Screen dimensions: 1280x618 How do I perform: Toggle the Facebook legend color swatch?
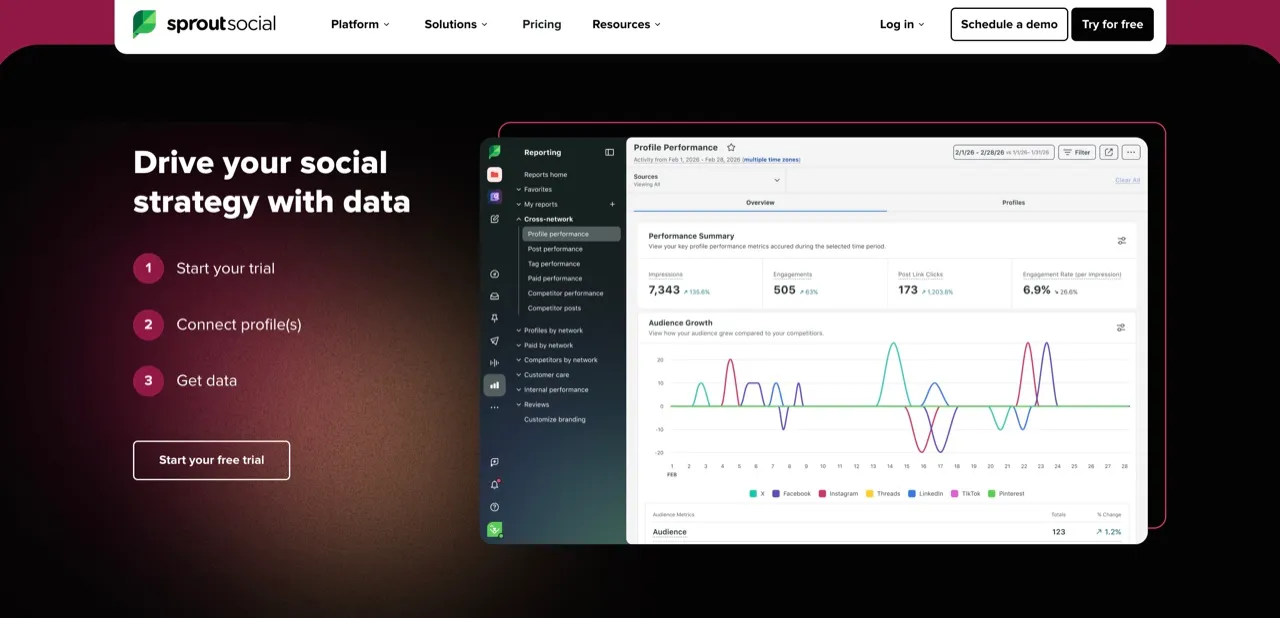point(776,494)
